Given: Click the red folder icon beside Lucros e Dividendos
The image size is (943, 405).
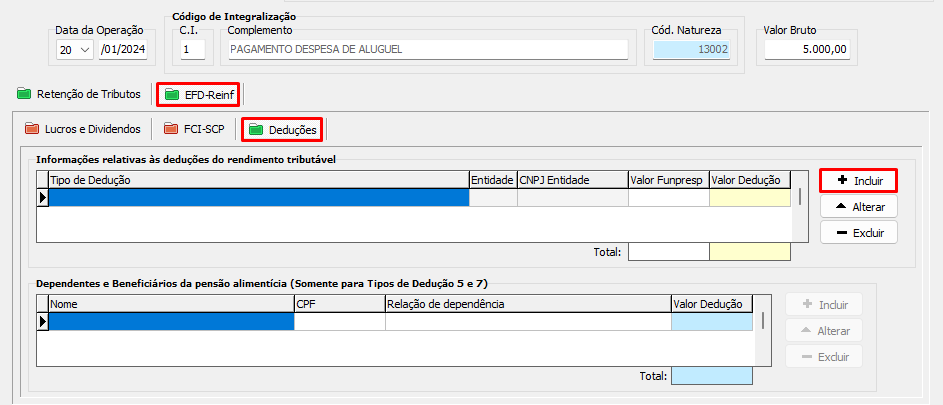Looking at the screenshot, I should click(x=32, y=129).
